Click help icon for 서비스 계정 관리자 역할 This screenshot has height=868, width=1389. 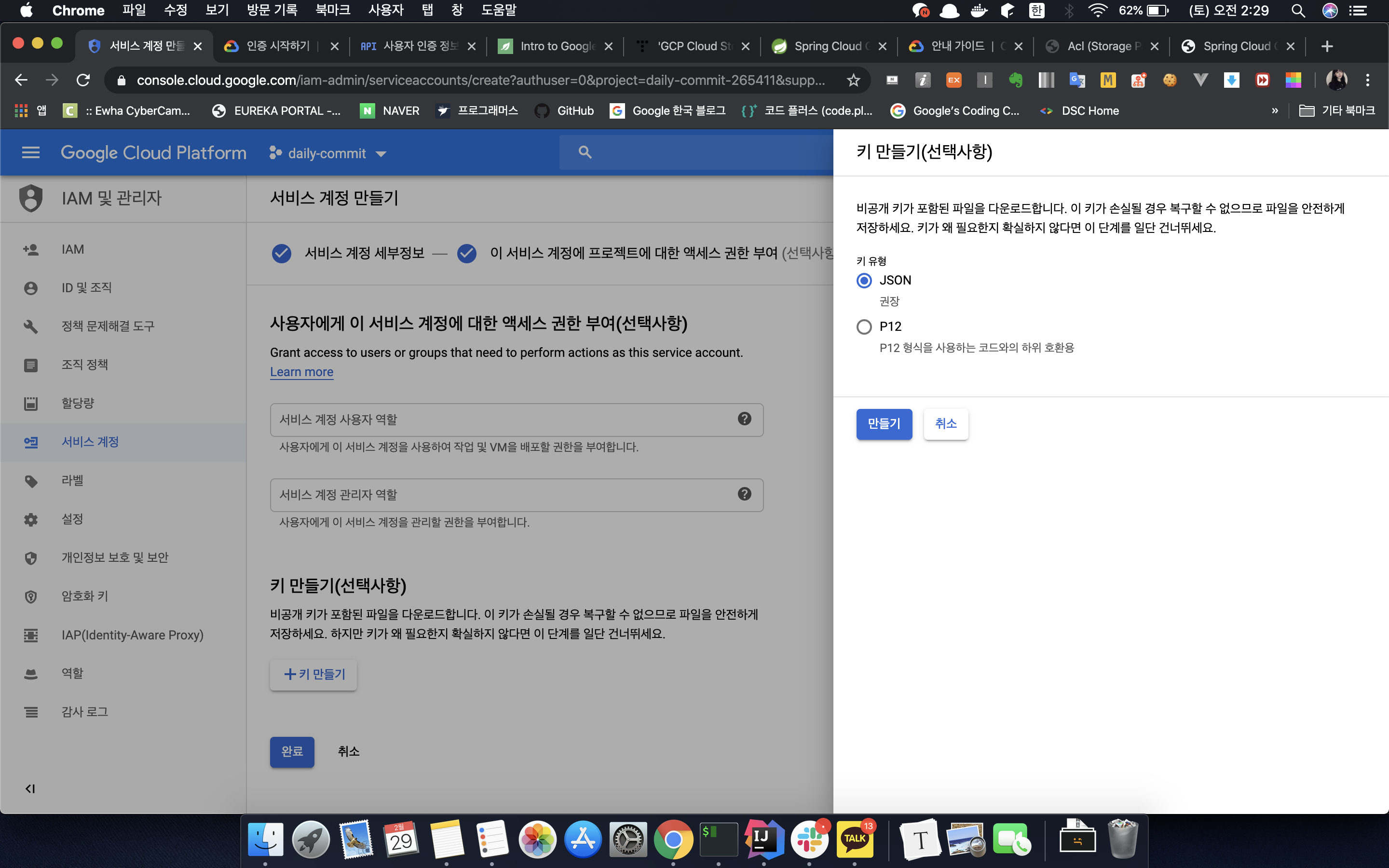pyautogui.click(x=745, y=494)
